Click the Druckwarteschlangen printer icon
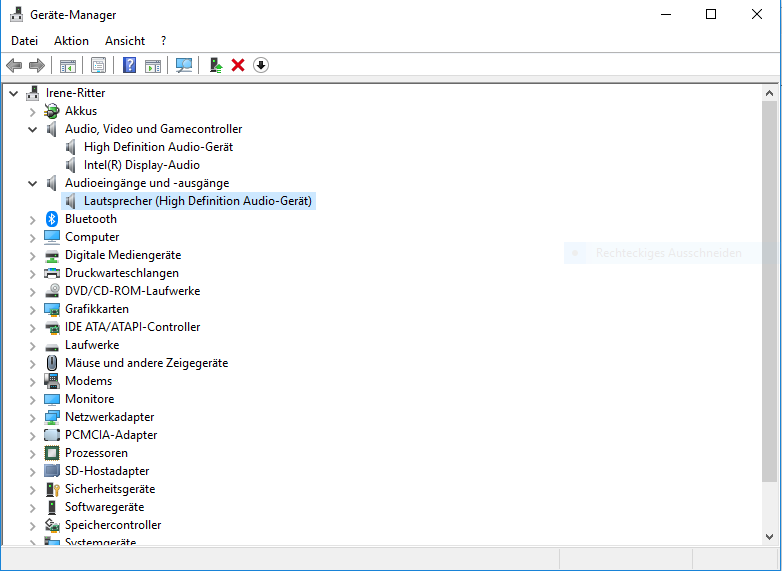Screen dimensions: 782x571 click(52, 273)
